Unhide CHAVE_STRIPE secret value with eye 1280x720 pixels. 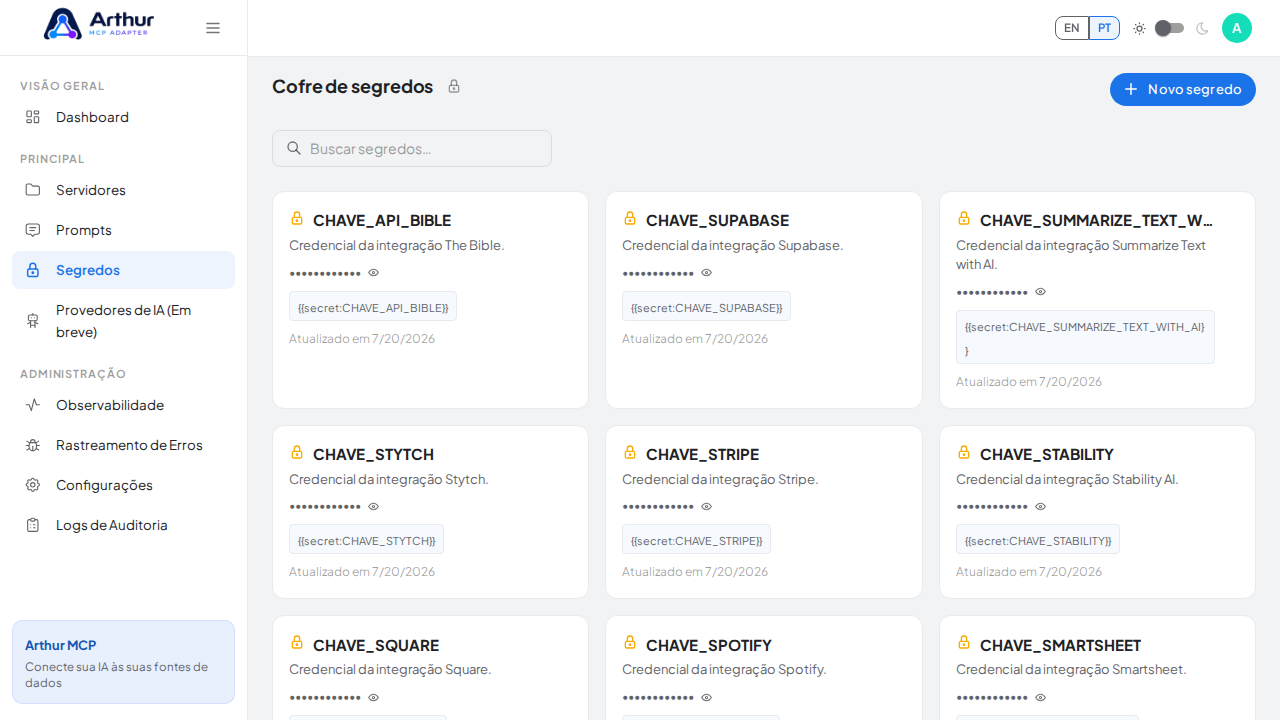click(707, 506)
